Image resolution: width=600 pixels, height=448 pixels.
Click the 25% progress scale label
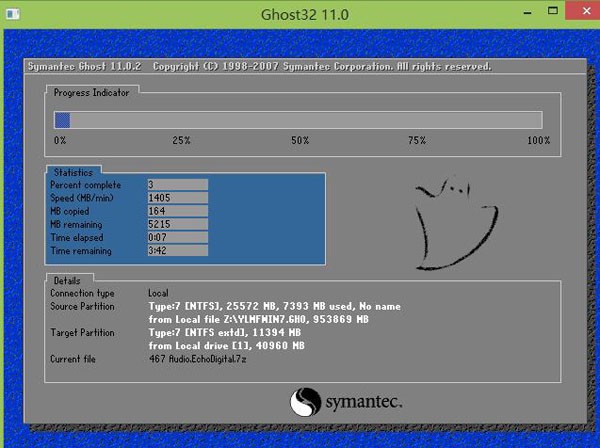(x=181, y=140)
